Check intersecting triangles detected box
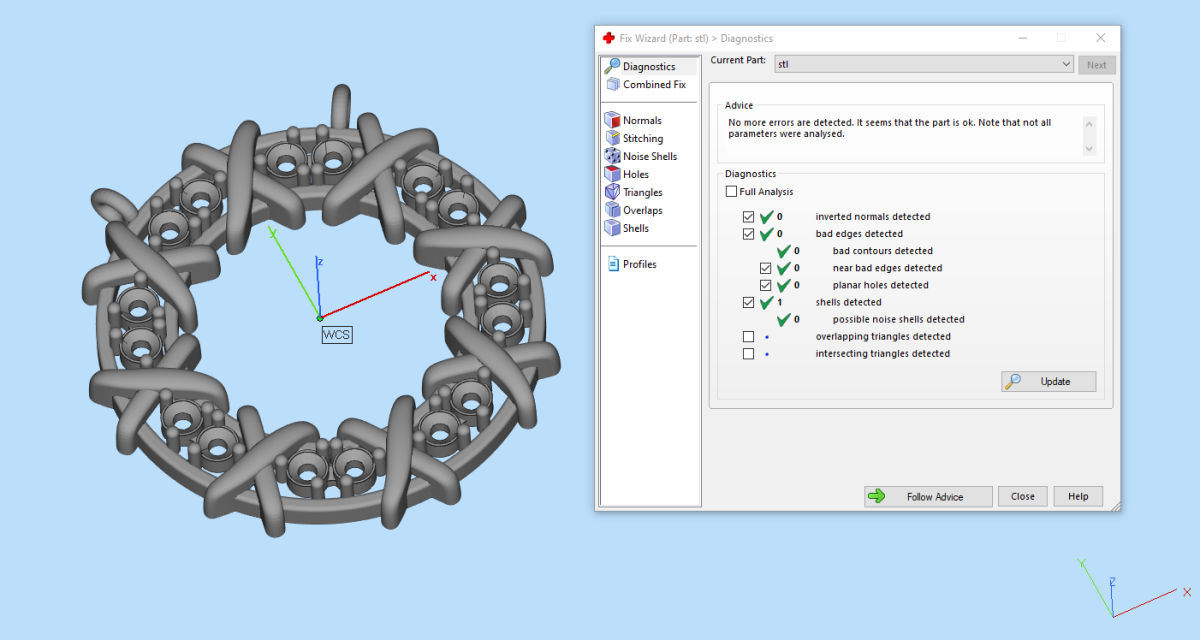The width and height of the screenshot is (1200, 640). (x=749, y=354)
